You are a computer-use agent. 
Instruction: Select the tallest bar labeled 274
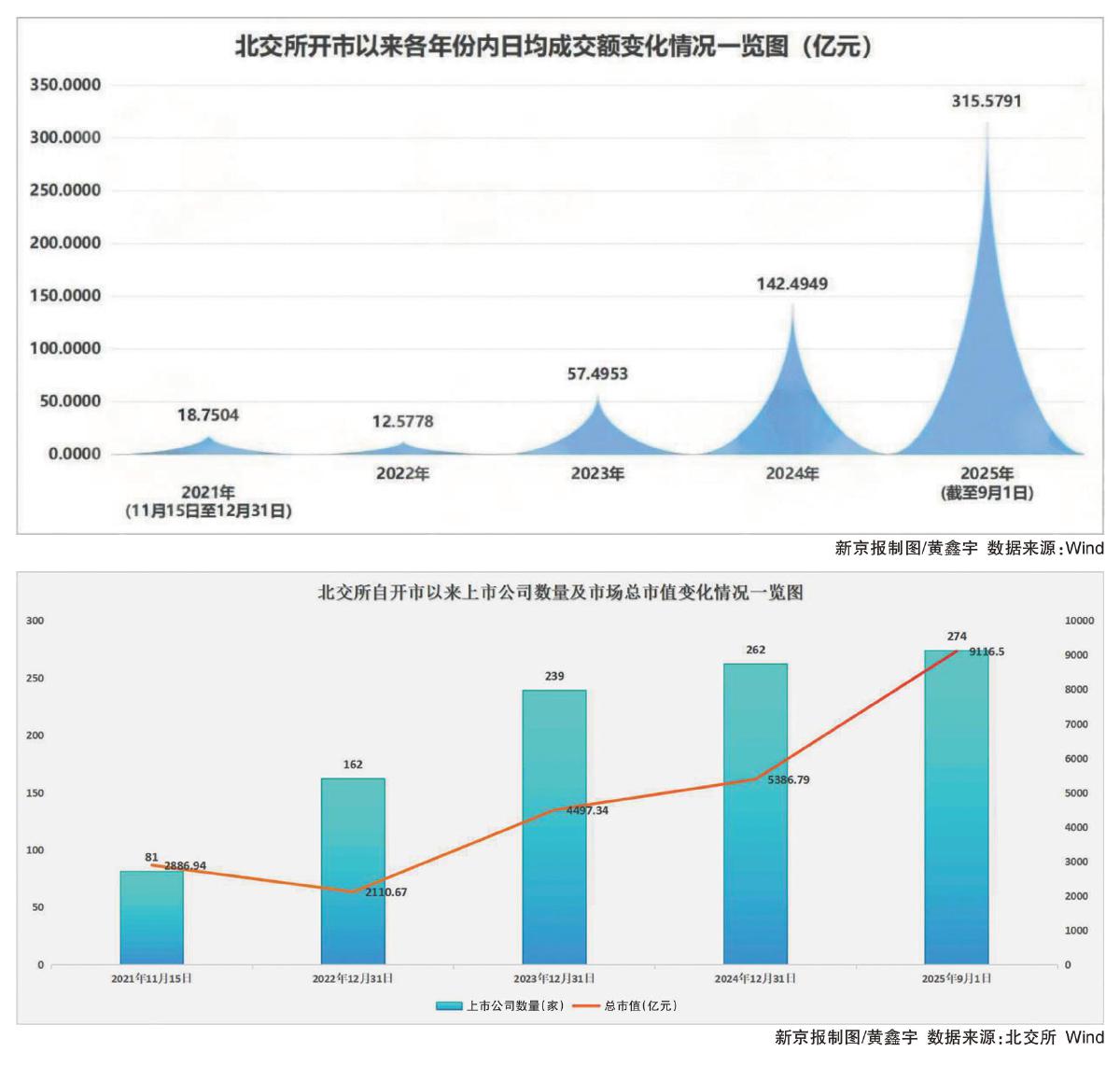(x=957, y=807)
